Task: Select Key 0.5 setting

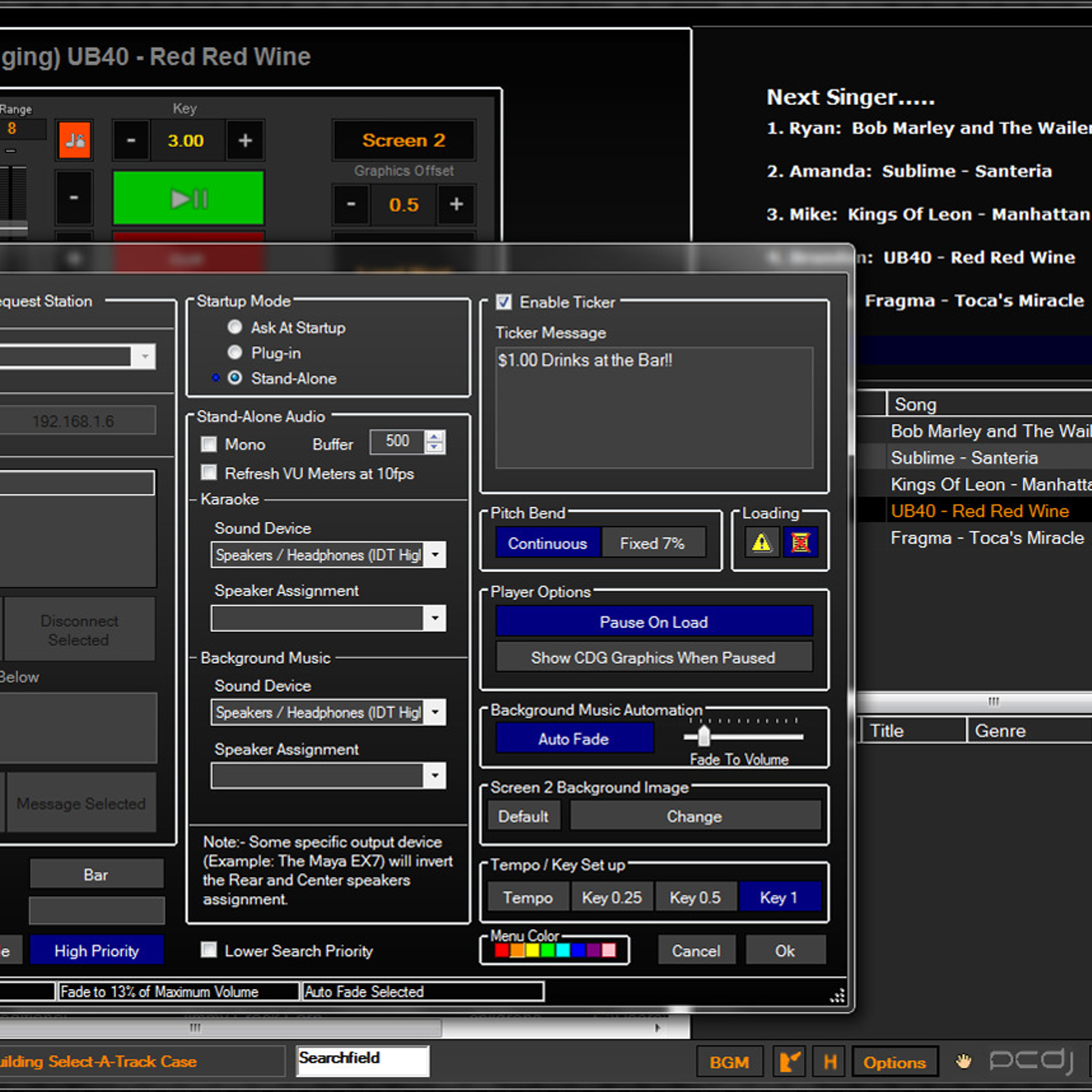Action: pyautogui.click(x=695, y=897)
